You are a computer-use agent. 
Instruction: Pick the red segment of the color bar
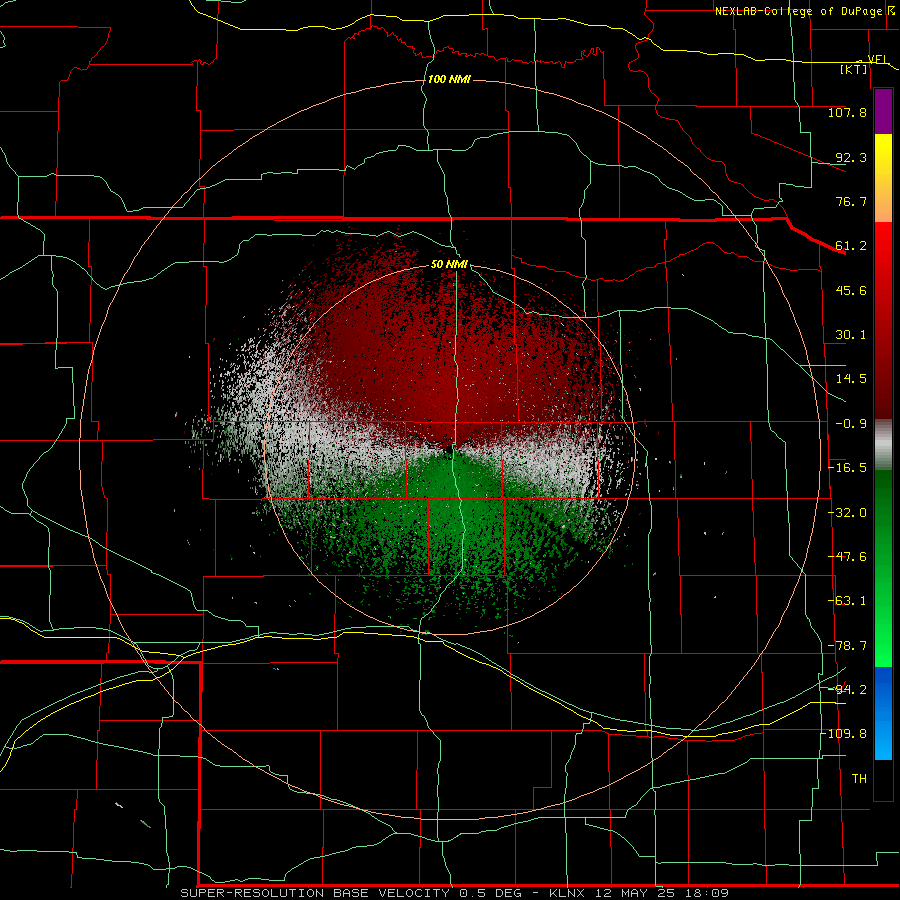883,320
